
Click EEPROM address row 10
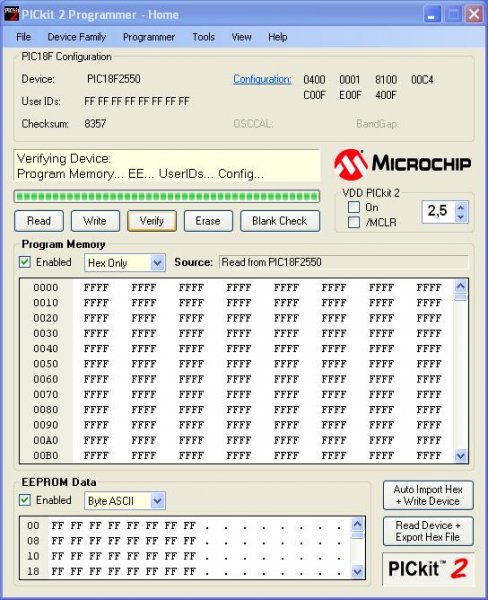(33, 556)
